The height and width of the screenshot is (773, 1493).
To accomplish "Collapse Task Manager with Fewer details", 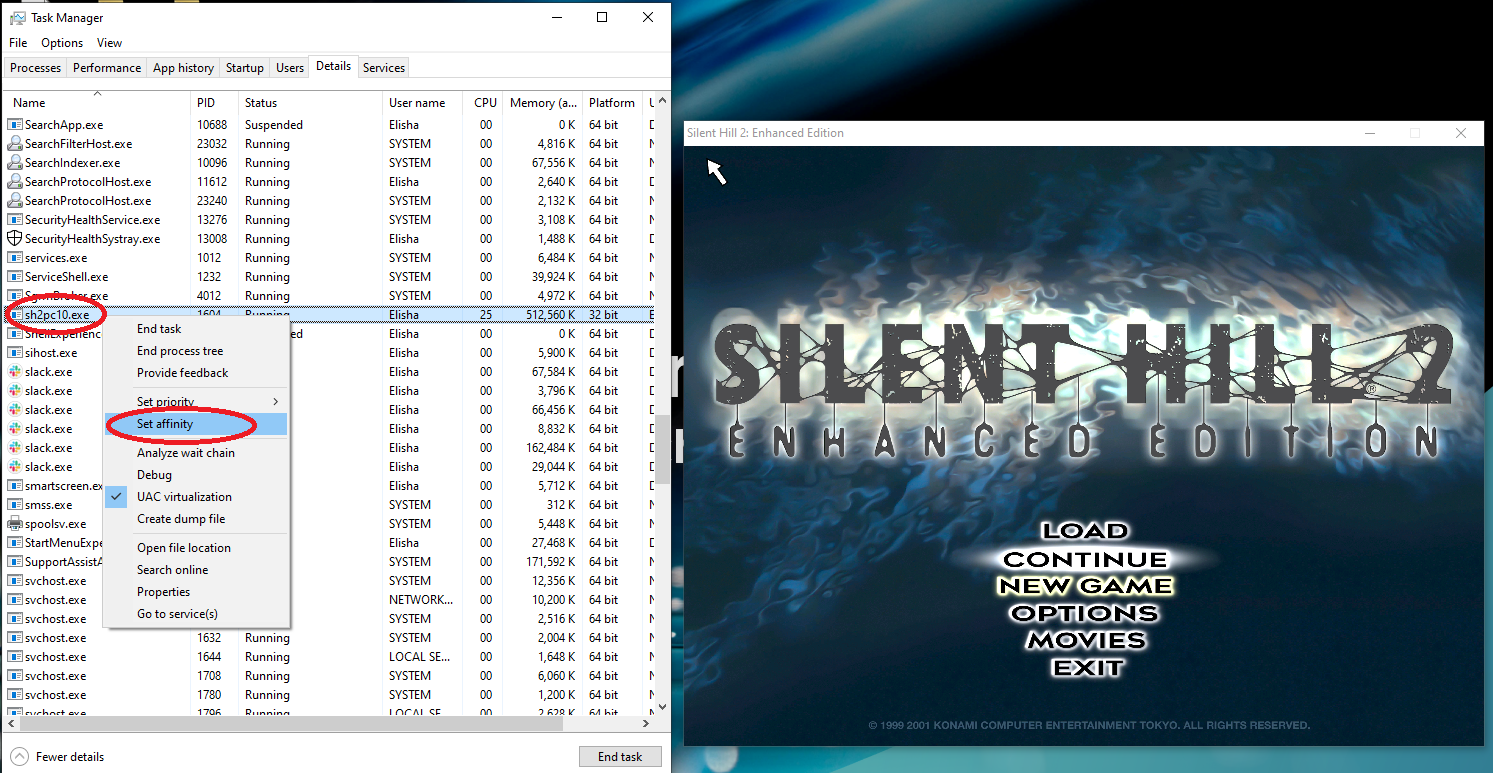I will tap(59, 756).
